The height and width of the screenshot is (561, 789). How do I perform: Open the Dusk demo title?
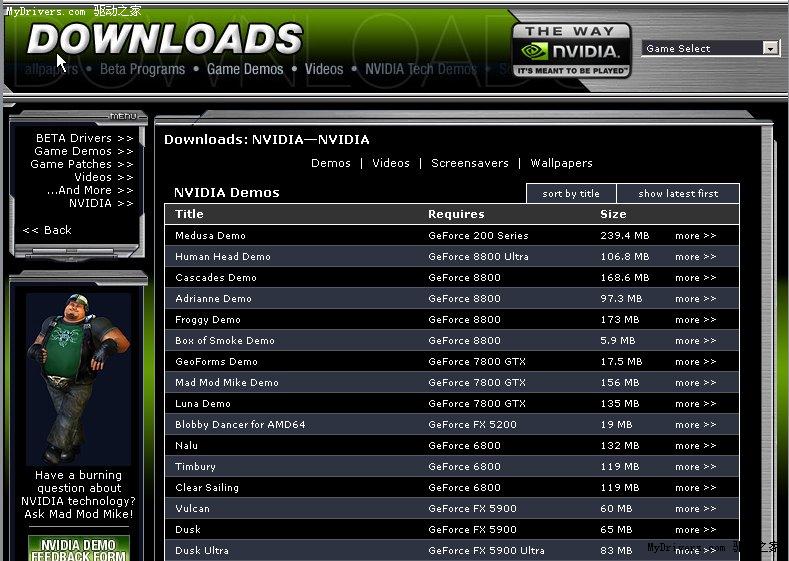[x=188, y=530]
